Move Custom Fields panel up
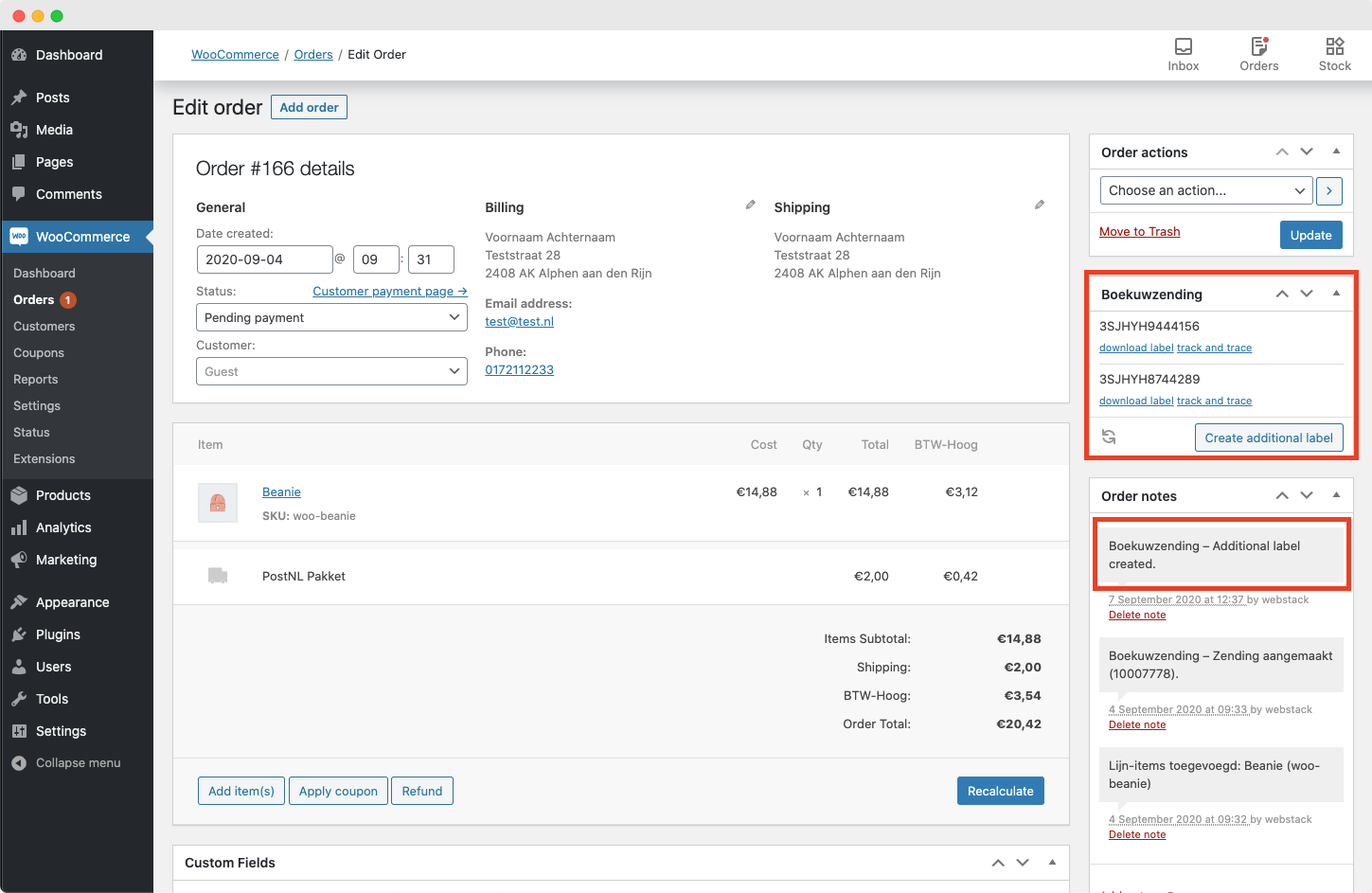 (x=998, y=863)
